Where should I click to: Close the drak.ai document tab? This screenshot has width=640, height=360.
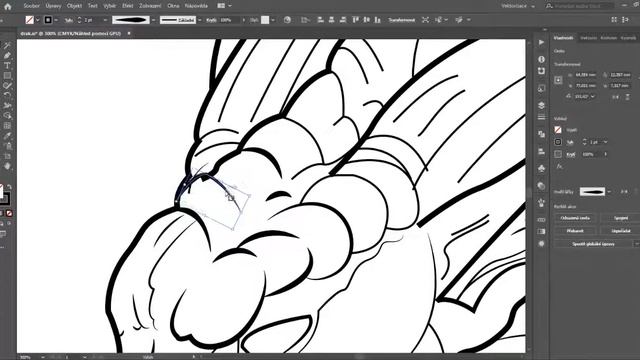coord(129,33)
